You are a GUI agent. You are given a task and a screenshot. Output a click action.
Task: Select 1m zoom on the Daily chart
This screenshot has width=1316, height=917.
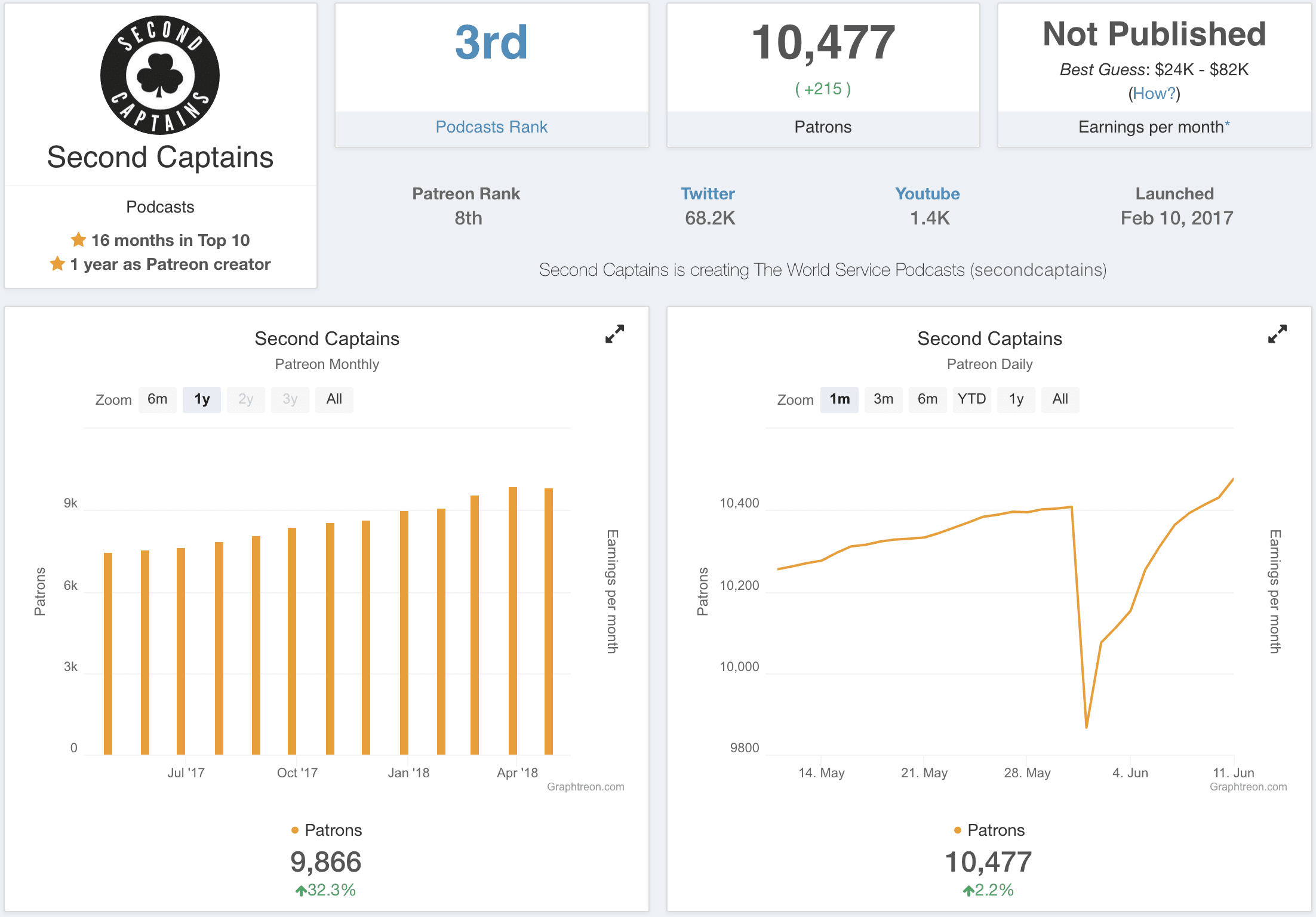click(839, 399)
